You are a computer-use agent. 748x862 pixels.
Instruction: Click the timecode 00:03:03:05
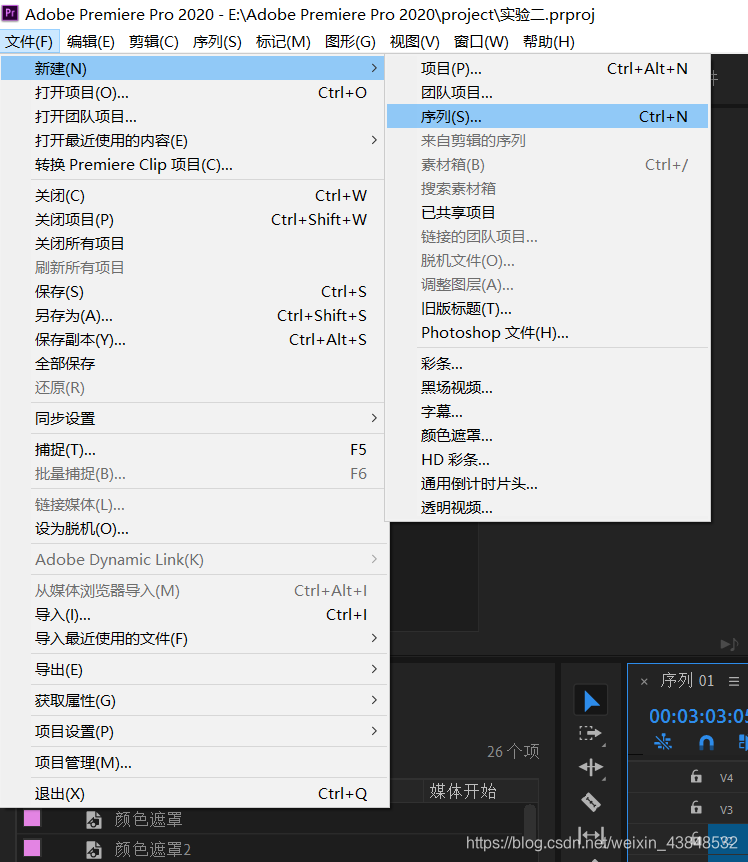pyautogui.click(x=698, y=716)
